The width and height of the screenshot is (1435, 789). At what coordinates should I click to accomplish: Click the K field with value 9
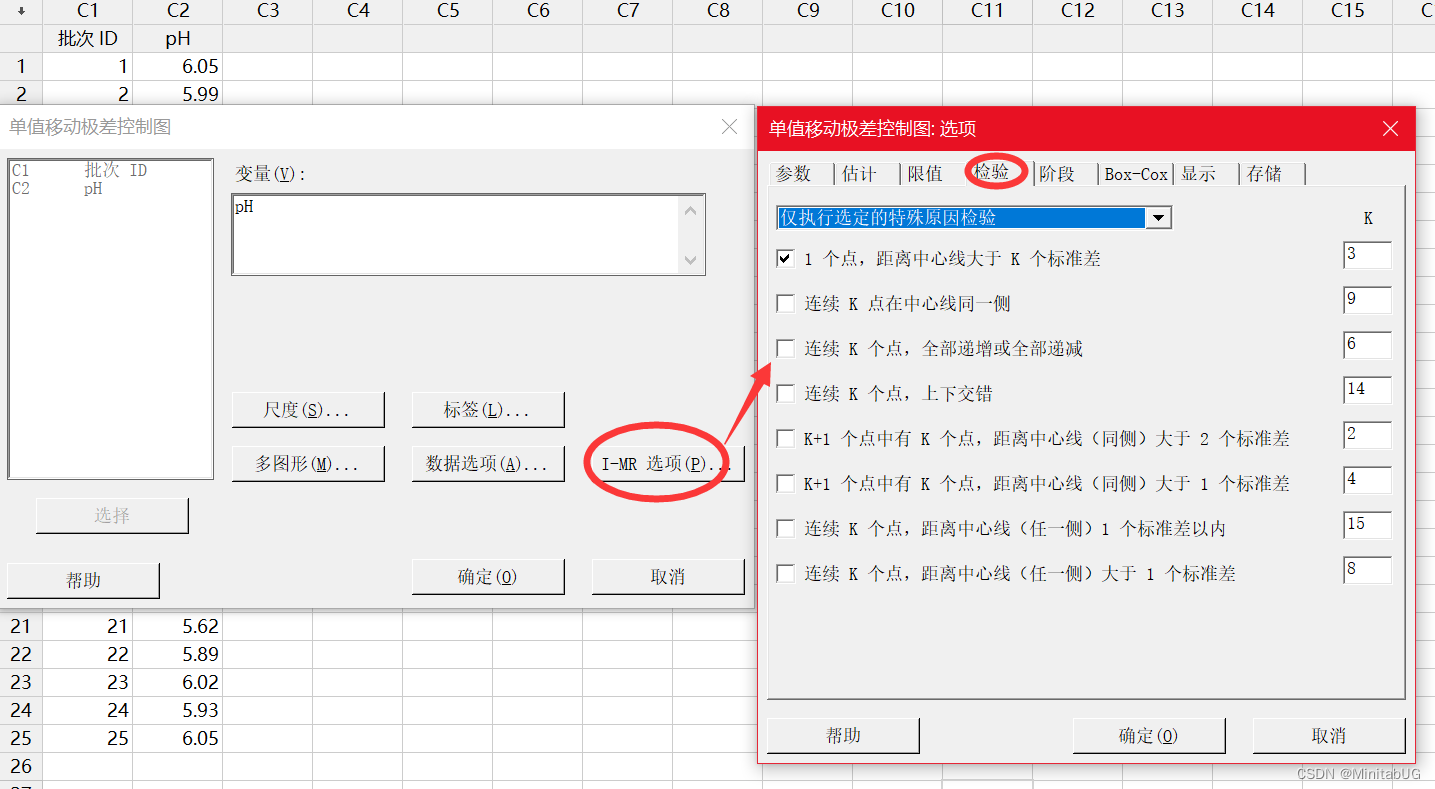1367,300
